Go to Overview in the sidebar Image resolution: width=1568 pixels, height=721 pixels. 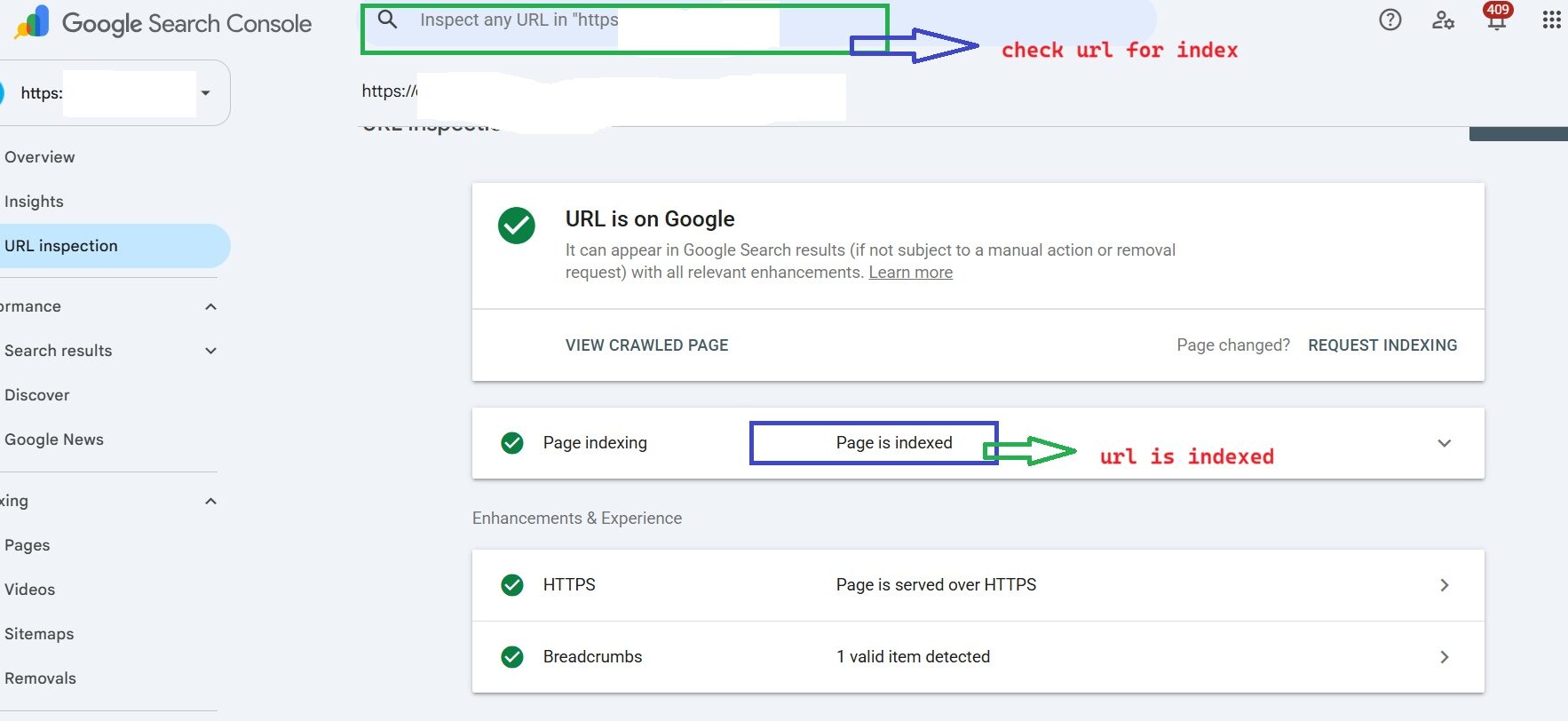pyautogui.click(x=40, y=157)
